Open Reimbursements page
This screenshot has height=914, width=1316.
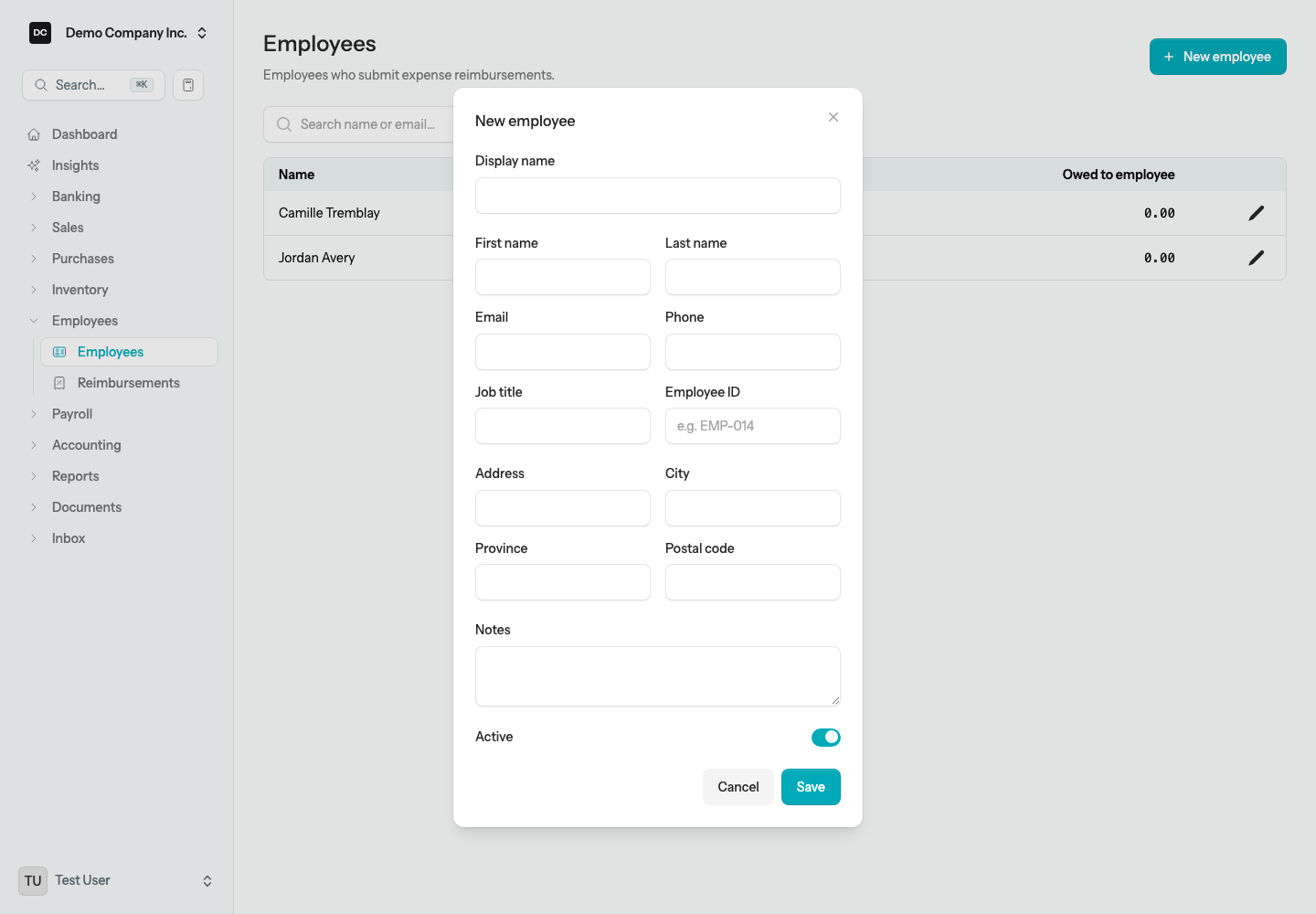click(129, 383)
